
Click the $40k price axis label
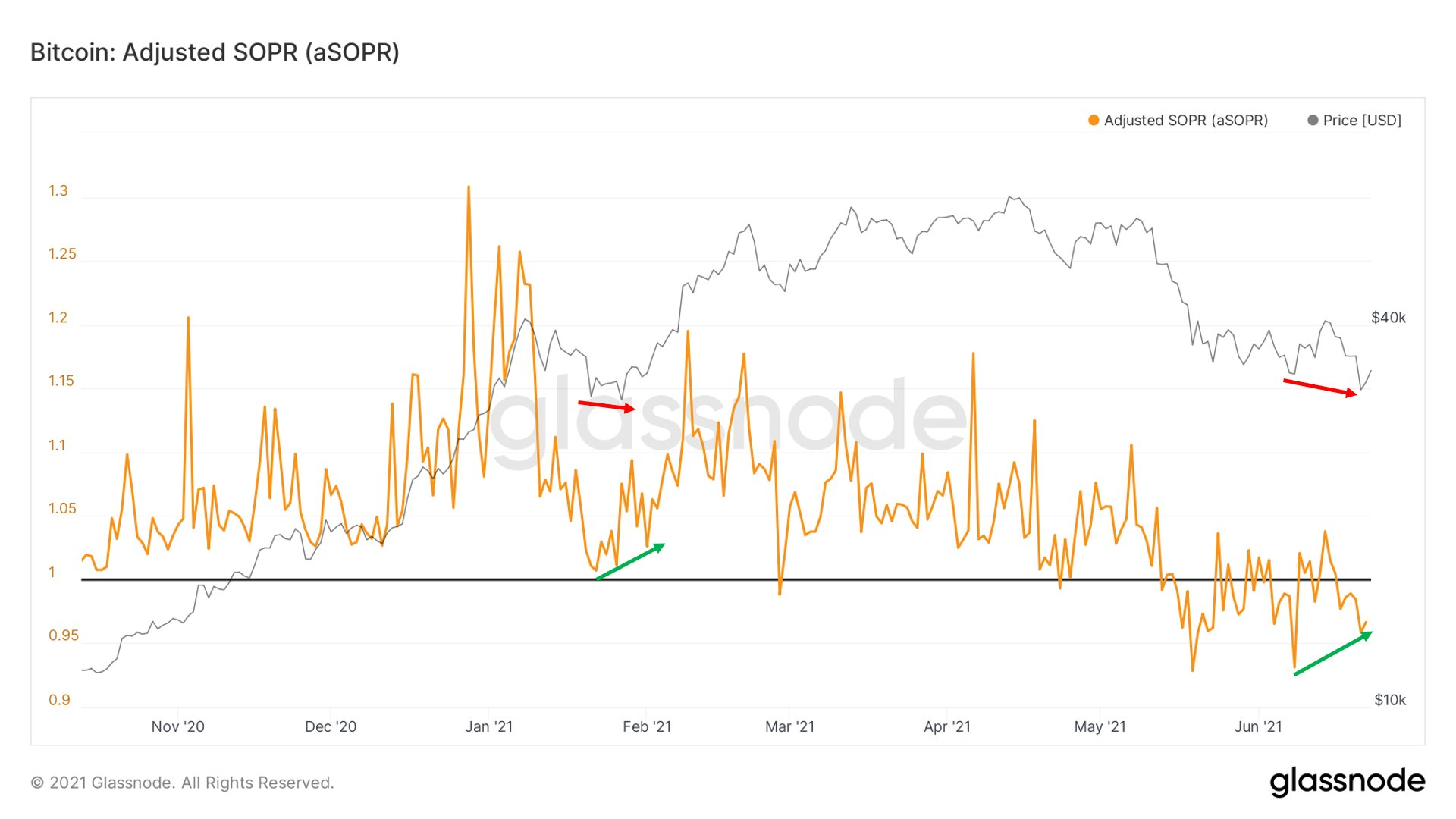1388,318
